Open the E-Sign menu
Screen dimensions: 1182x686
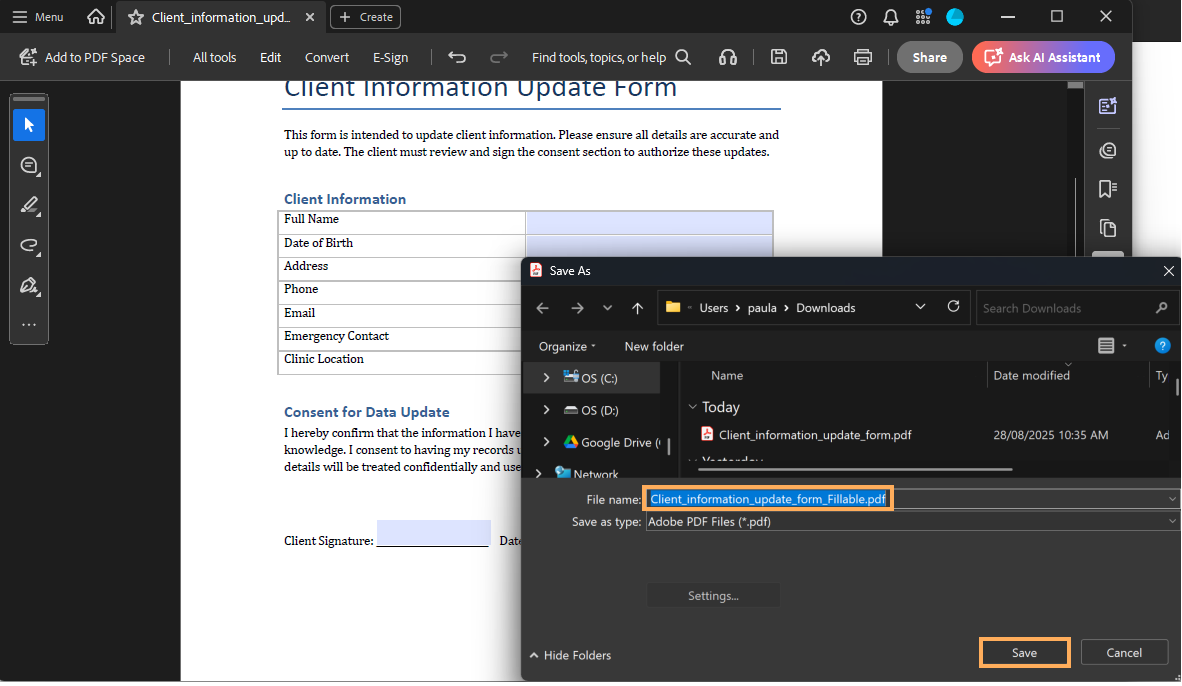(390, 57)
